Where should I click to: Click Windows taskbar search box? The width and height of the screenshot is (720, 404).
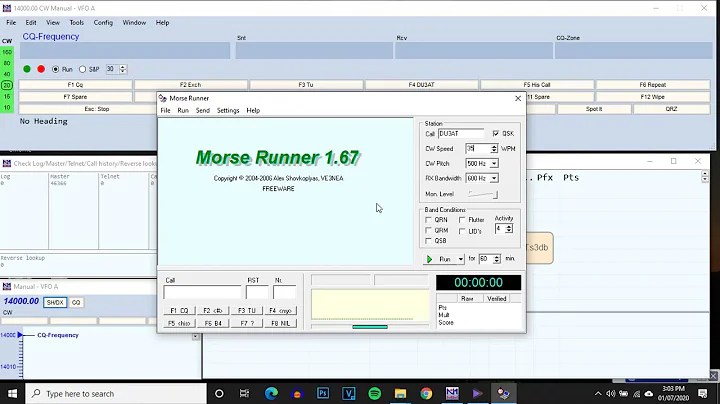[116, 393]
